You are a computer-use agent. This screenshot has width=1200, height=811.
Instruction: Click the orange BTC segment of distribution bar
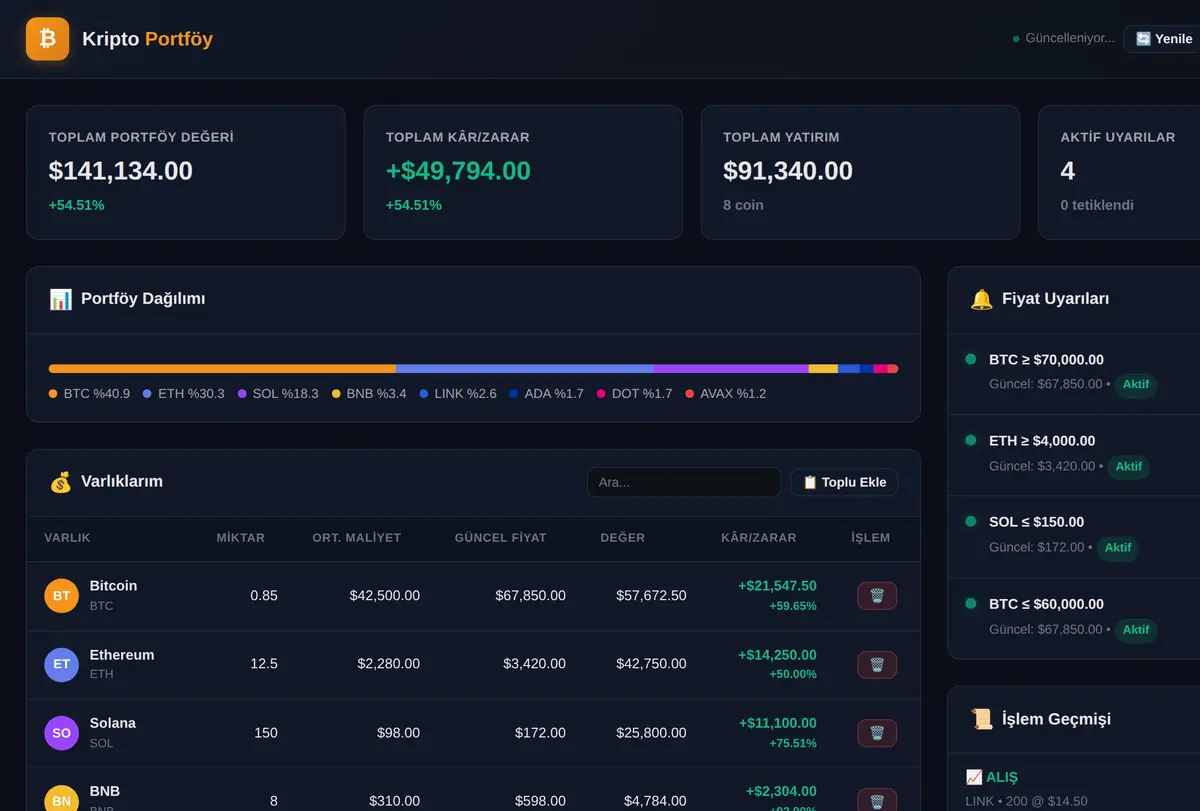[x=222, y=369]
